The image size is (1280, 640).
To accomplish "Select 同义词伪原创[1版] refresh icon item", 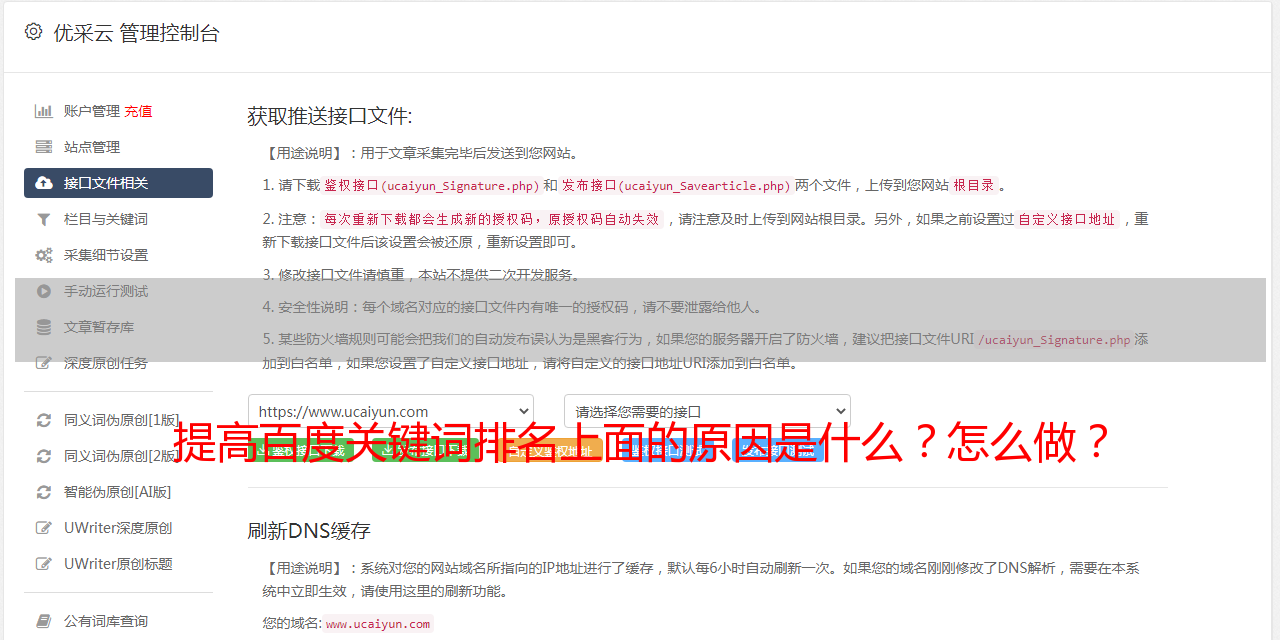I will (44, 420).
